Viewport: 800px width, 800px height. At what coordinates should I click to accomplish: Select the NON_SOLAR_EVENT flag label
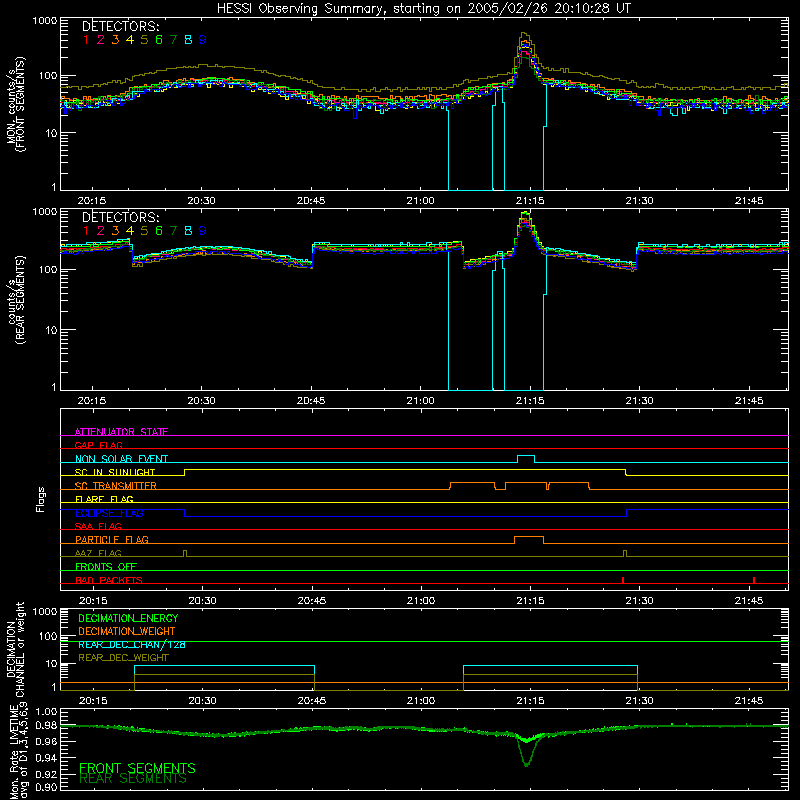click(121, 459)
